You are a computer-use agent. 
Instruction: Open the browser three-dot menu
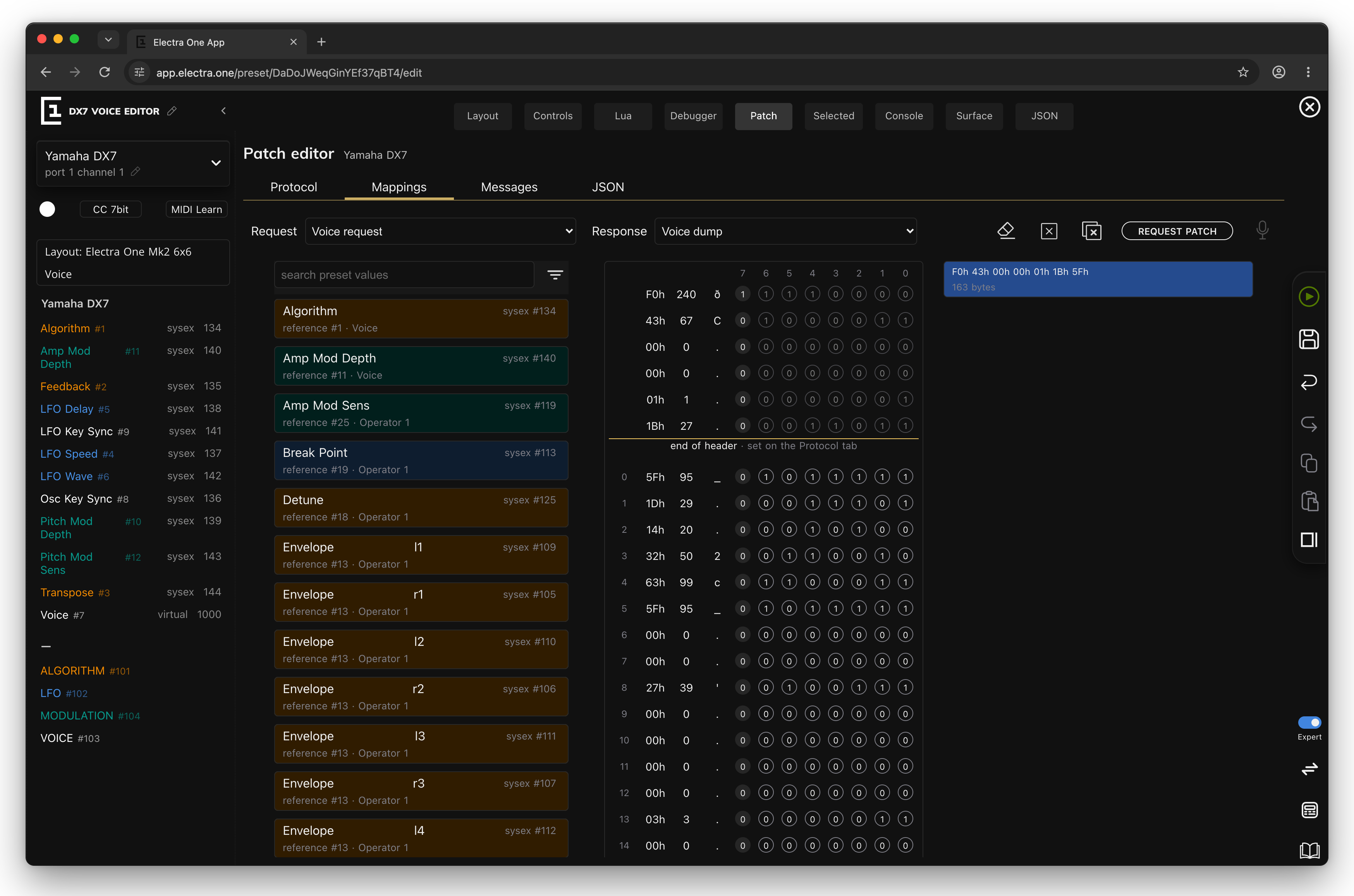pyautogui.click(x=1308, y=72)
